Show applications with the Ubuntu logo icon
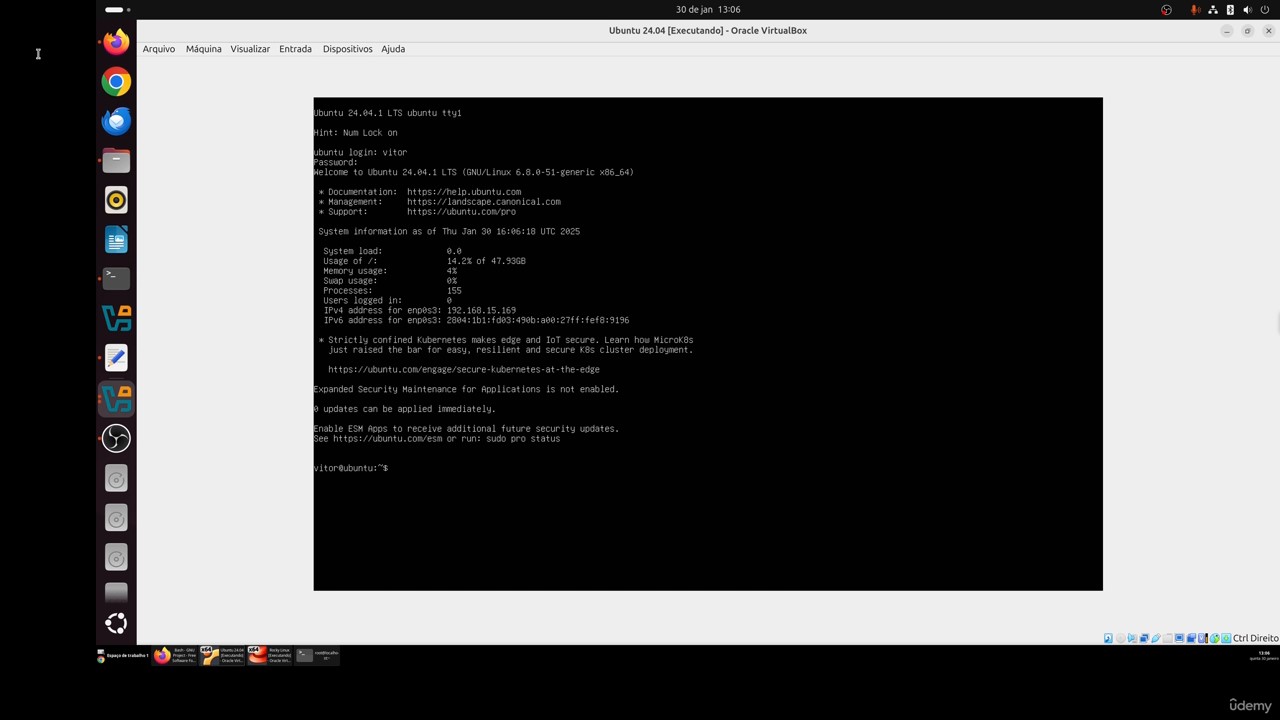 [x=116, y=623]
